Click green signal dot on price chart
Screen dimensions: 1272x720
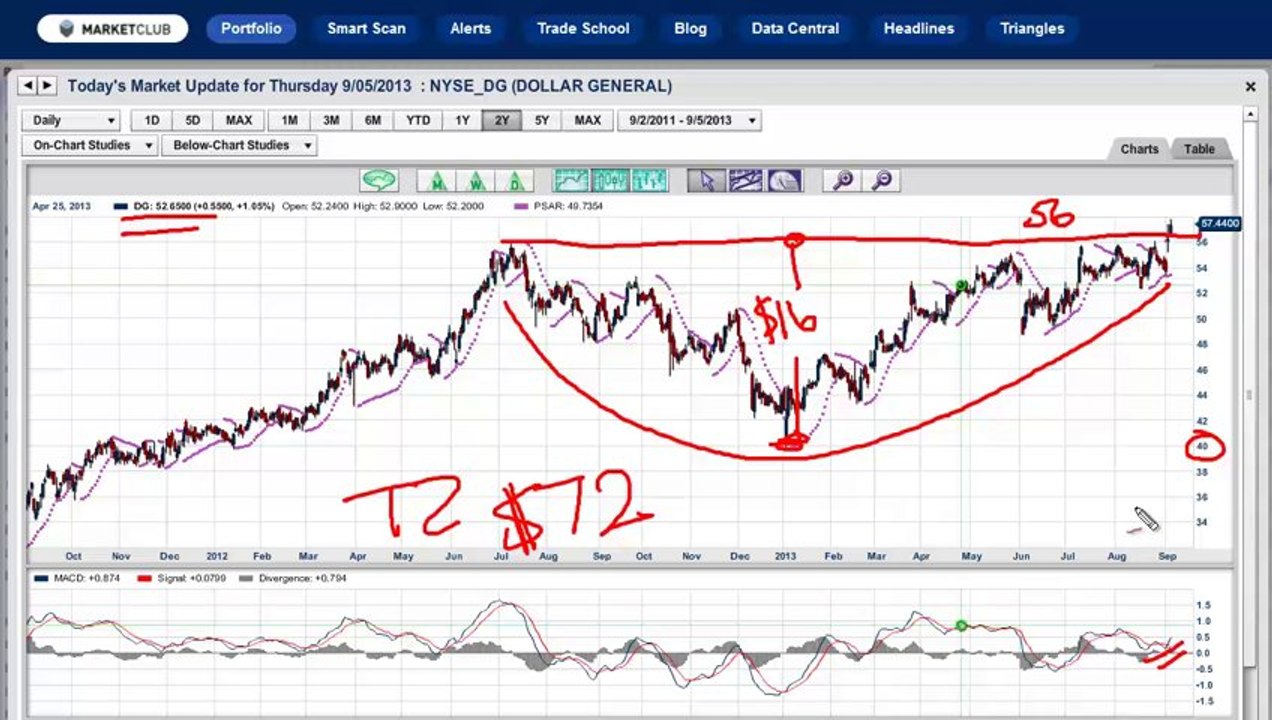point(961,286)
